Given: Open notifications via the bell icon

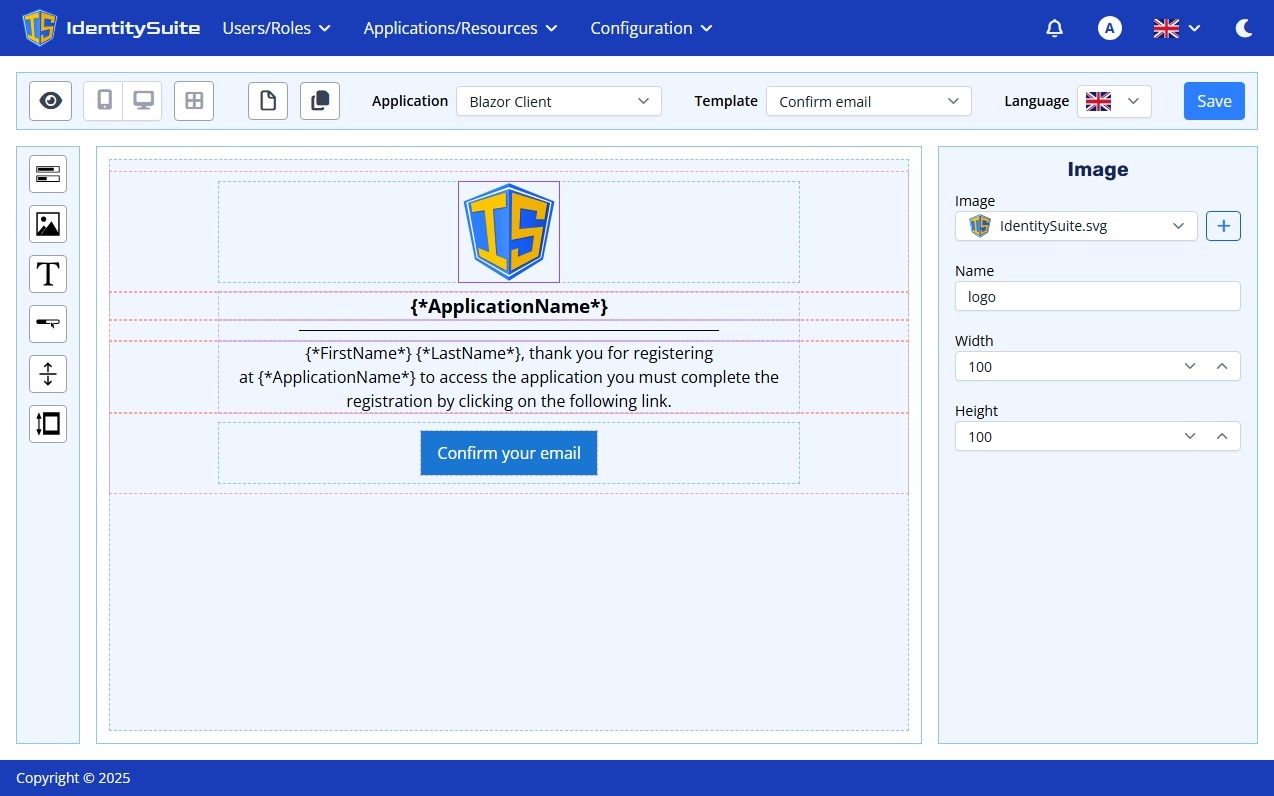Looking at the screenshot, I should [1054, 28].
